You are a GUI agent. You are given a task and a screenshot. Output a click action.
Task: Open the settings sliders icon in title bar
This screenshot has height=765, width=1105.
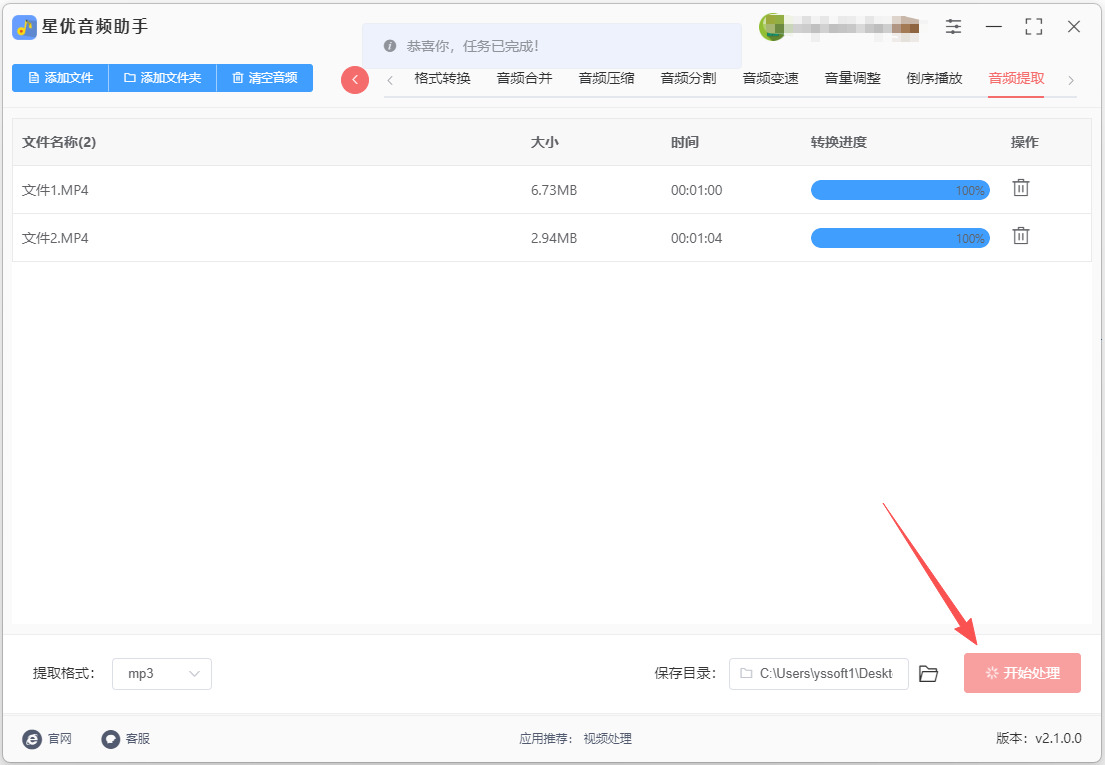click(953, 27)
